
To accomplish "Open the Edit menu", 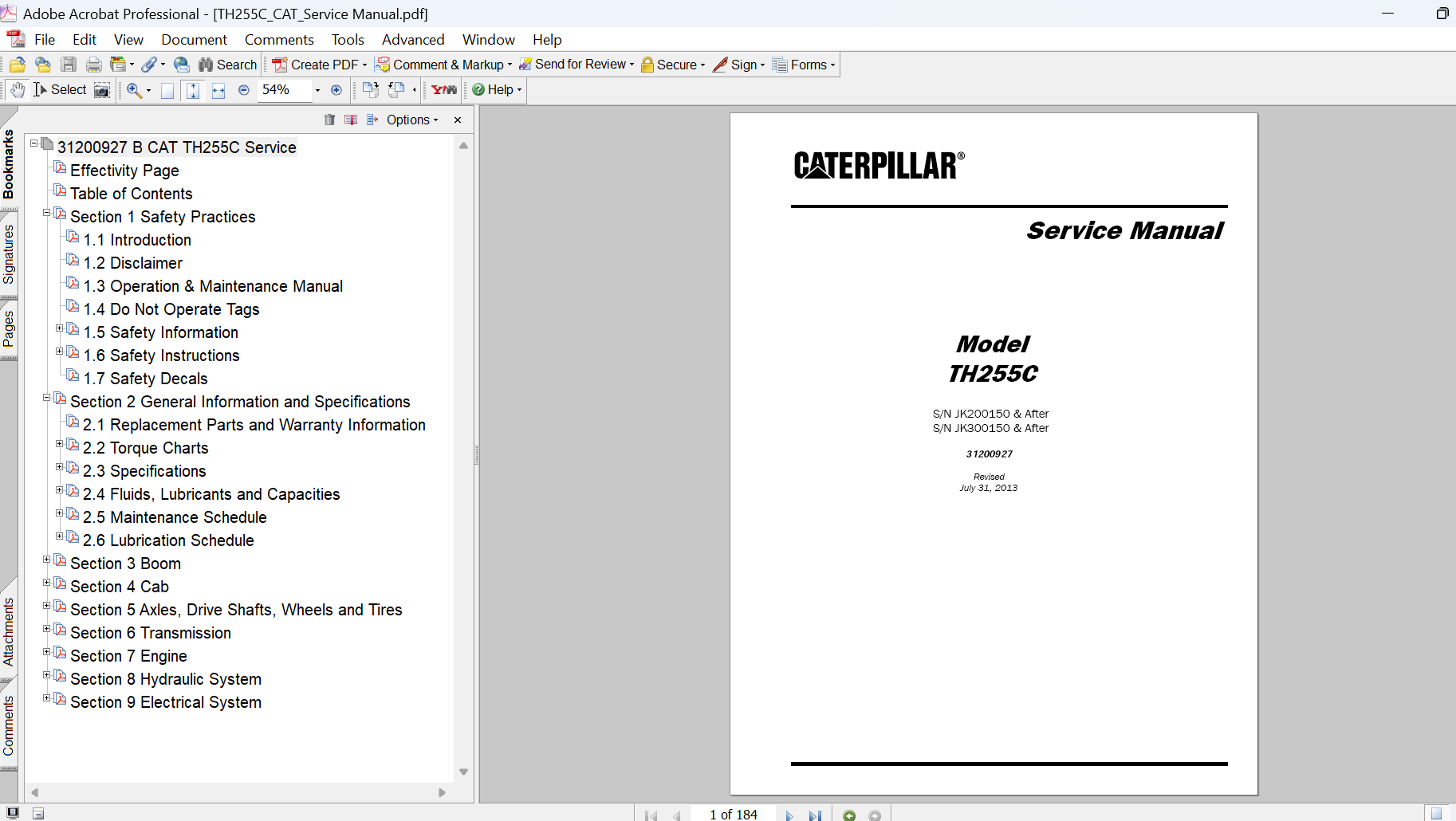I will (x=85, y=40).
